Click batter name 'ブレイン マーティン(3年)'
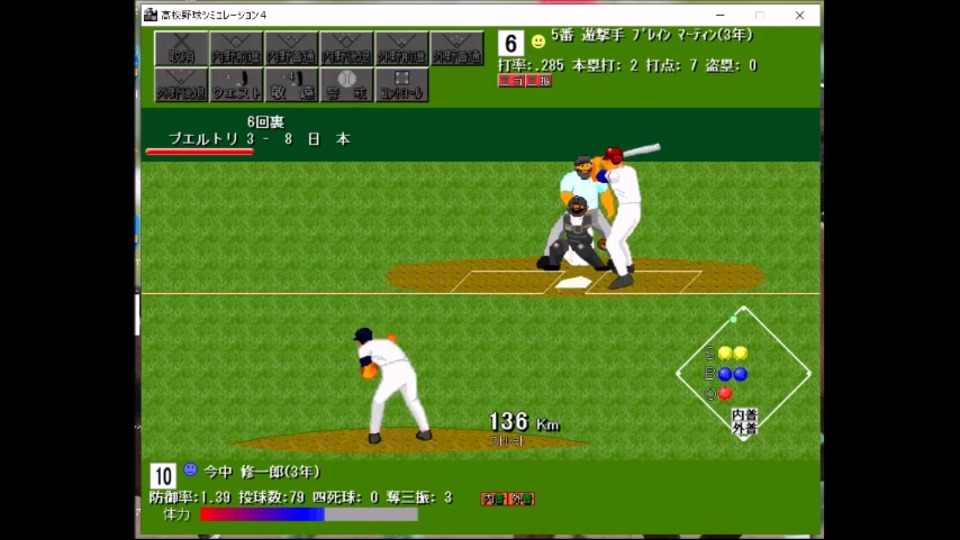The height and width of the screenshot is (540, 960). click(692, 35)
